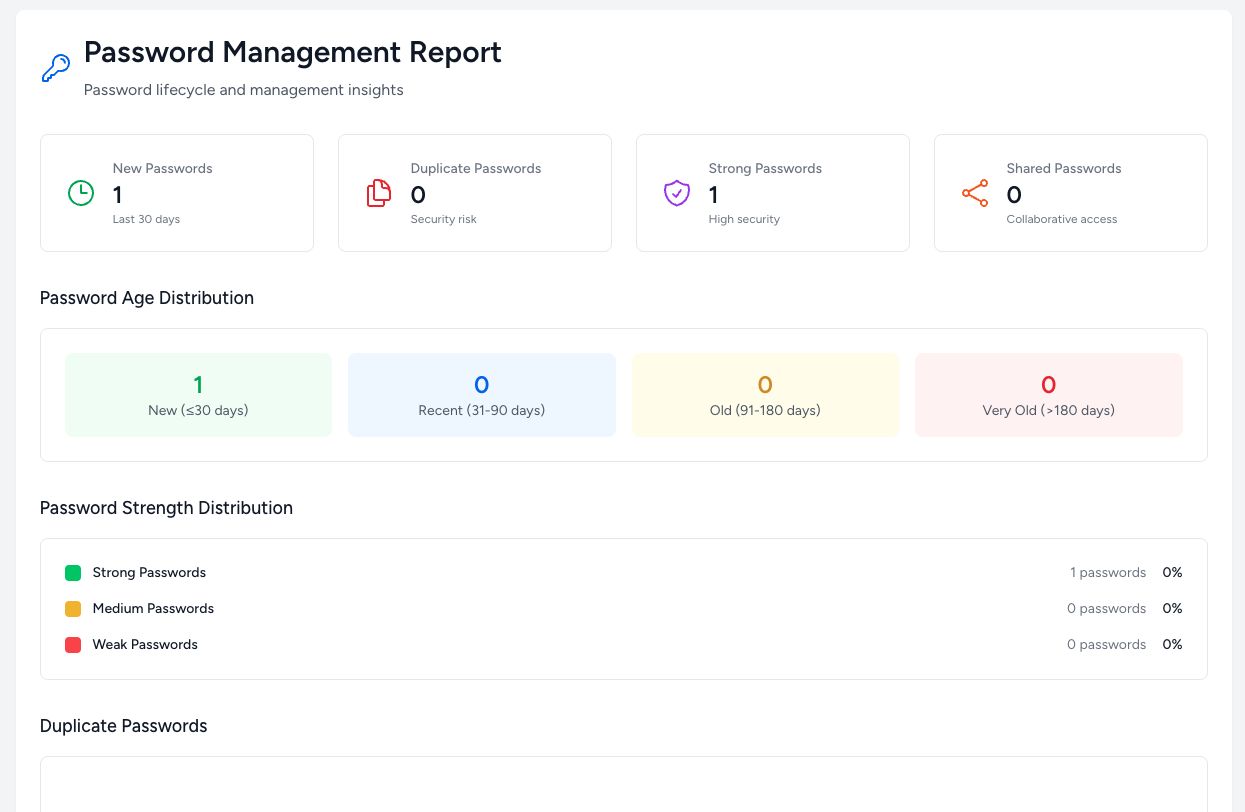Click the yellow Old (91-180 days) tile

[765, 395]
